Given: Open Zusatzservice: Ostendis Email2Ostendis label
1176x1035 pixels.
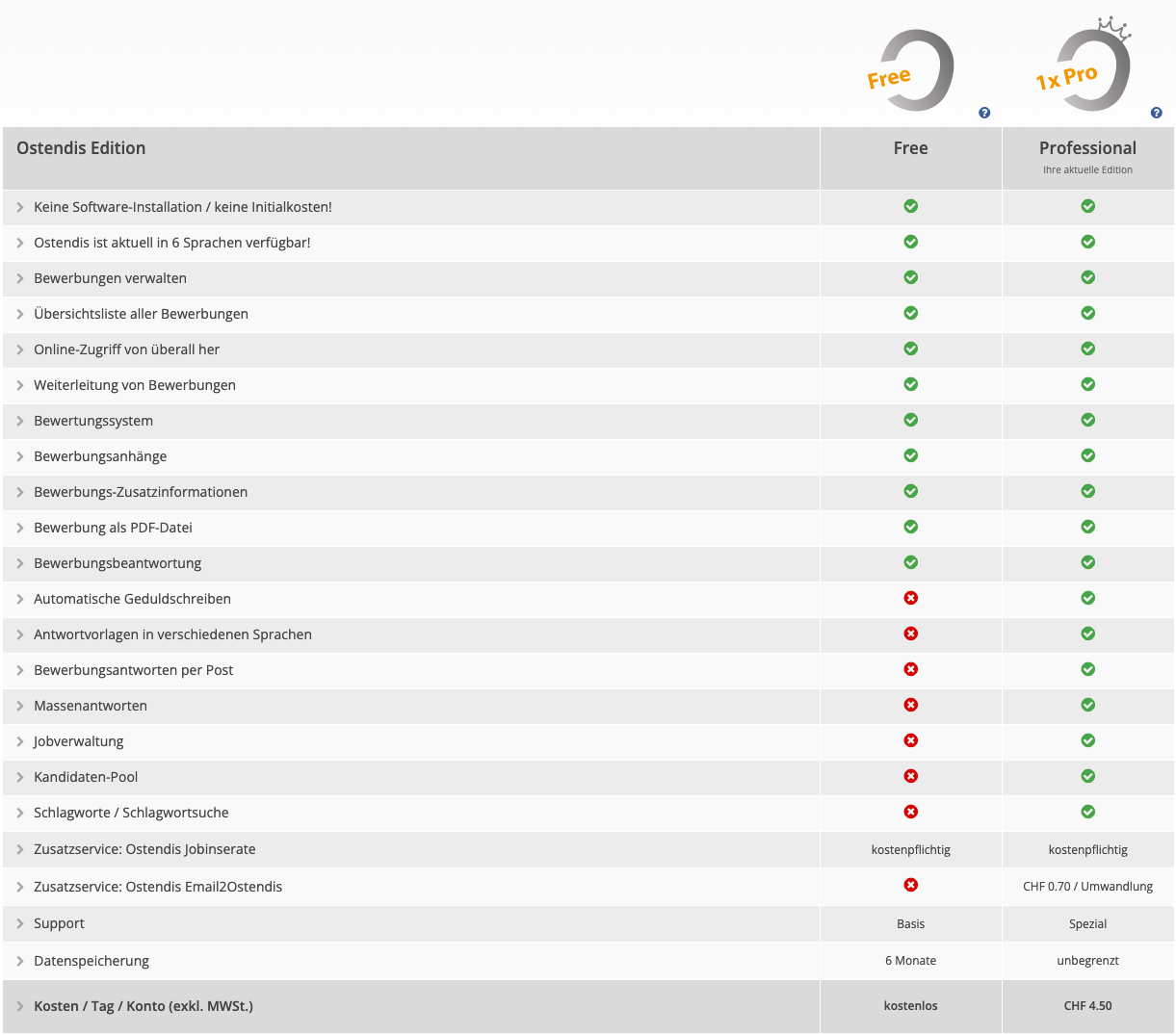Looking at the screenshot, I should point(158,887).
